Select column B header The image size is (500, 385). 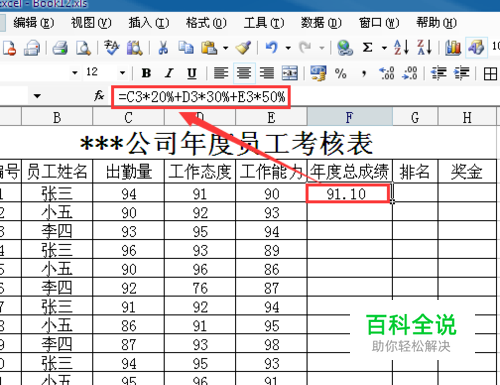pos(57,117)
